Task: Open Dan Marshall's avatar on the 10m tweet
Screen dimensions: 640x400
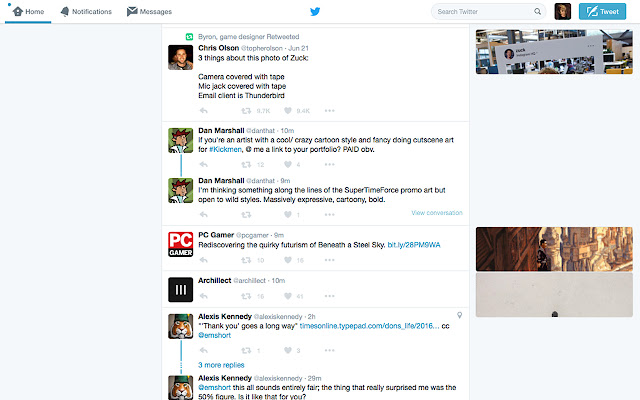Action: 180,140
